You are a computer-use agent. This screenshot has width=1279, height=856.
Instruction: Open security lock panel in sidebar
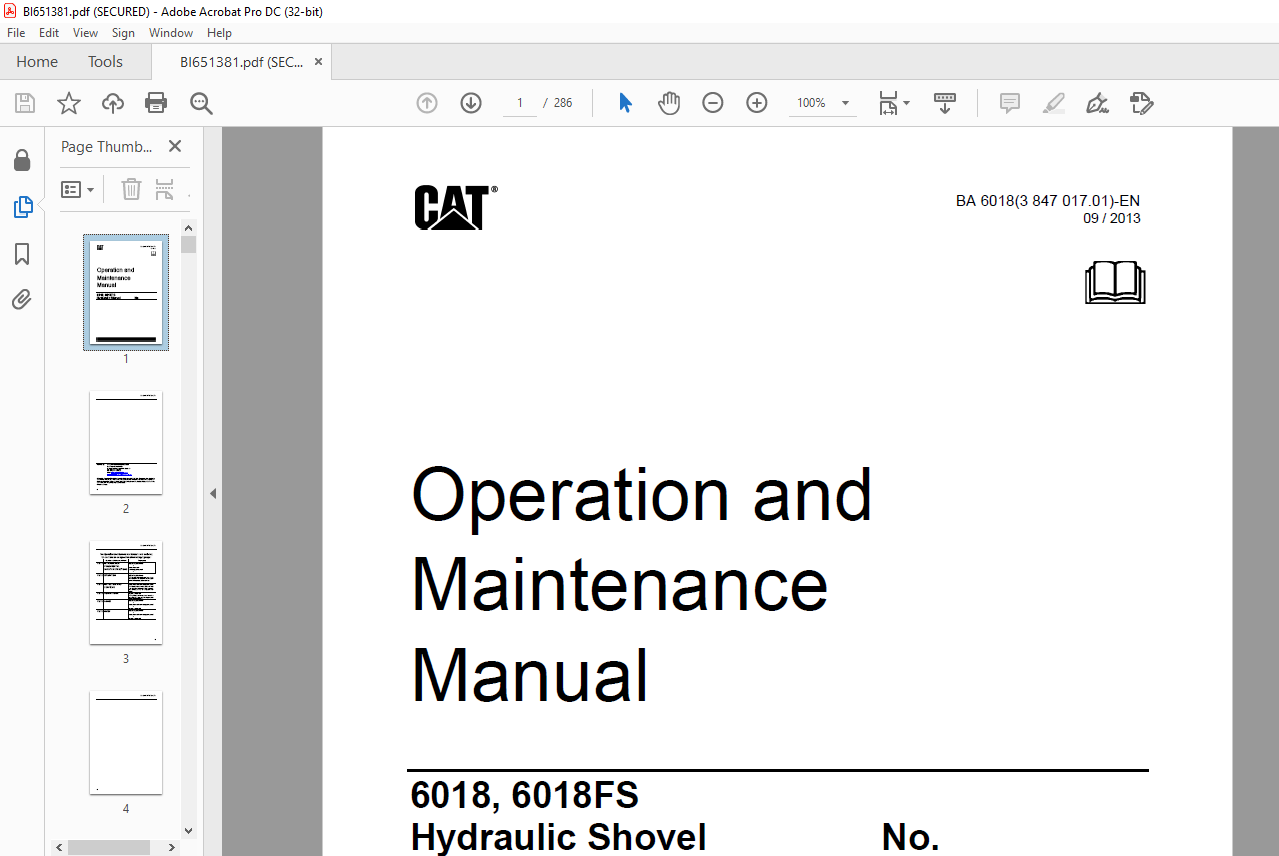[x=22, y=161]
